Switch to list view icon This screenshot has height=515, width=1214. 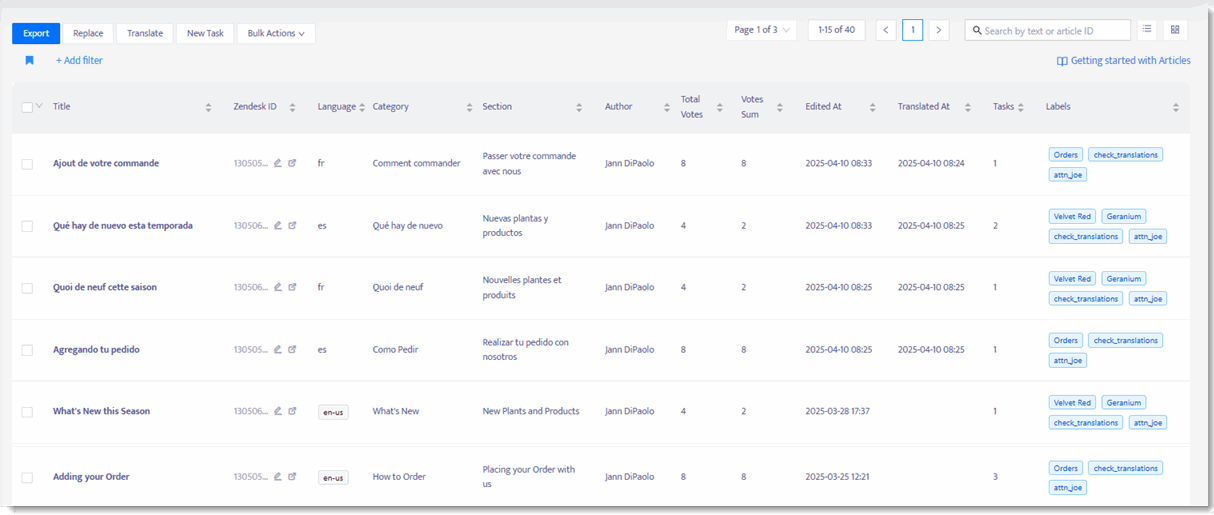pos(1147,30)
